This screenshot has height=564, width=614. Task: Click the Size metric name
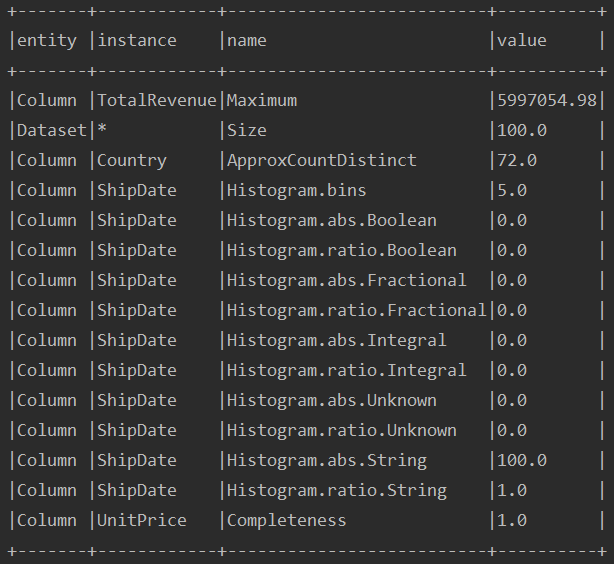click(247, 130)
